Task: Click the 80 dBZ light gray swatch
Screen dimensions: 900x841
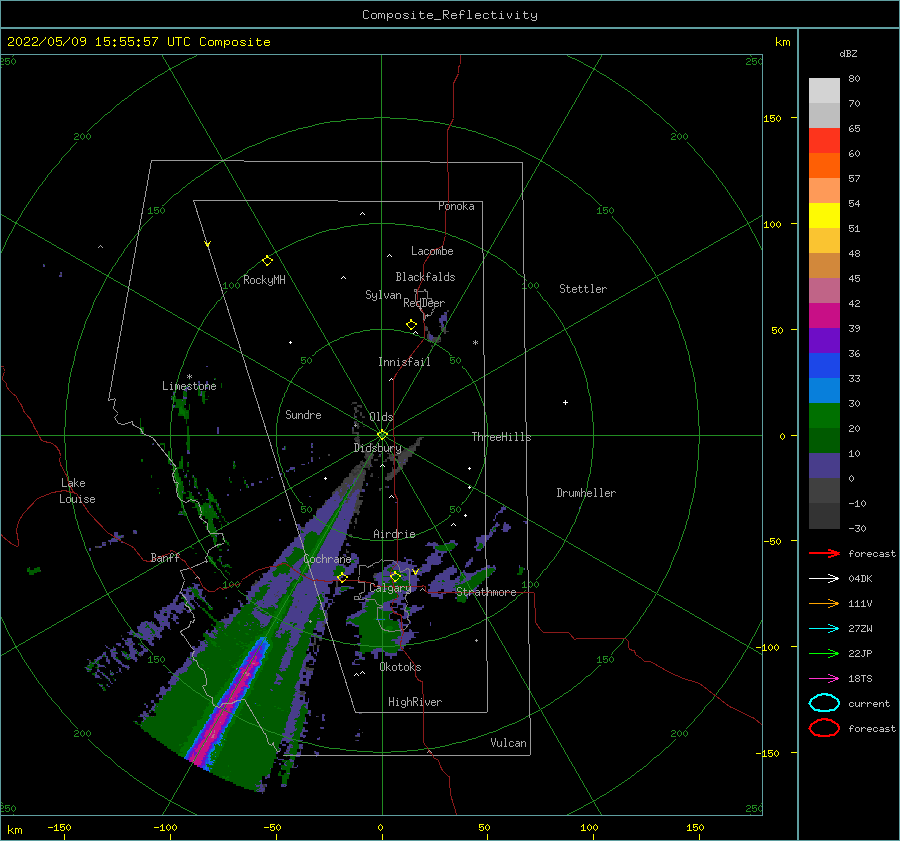Action: [824, 90]
